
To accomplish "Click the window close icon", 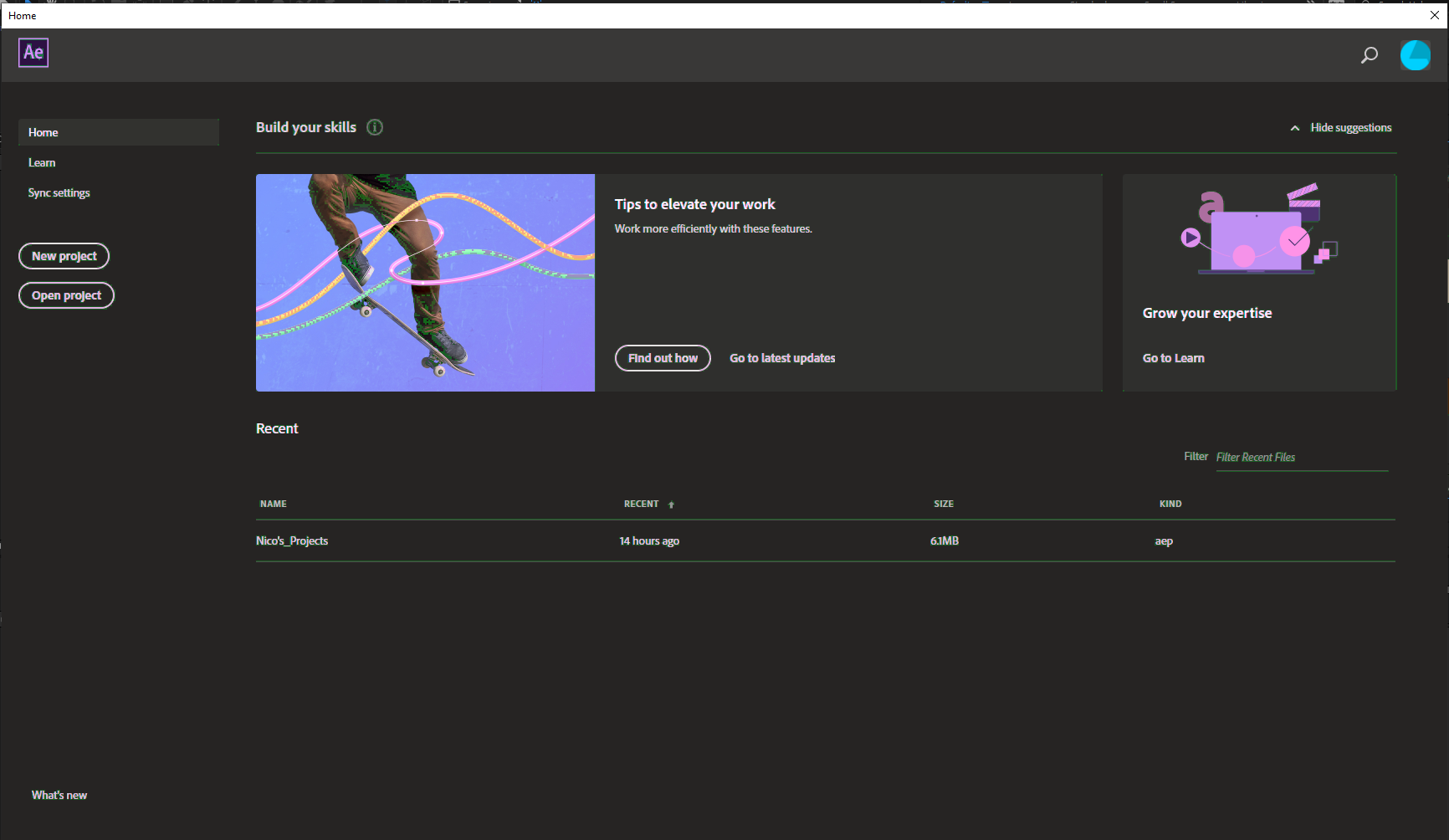I will (x=1435, y=14).
